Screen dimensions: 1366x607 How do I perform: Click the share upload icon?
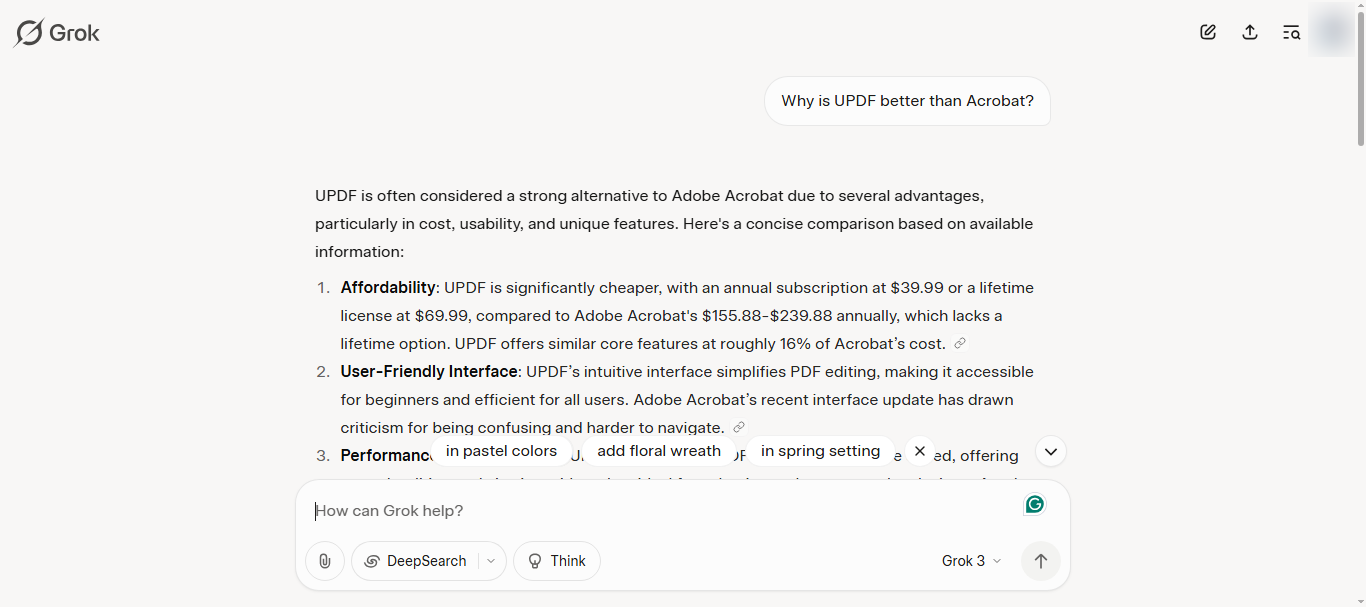tap(1250, 32)
